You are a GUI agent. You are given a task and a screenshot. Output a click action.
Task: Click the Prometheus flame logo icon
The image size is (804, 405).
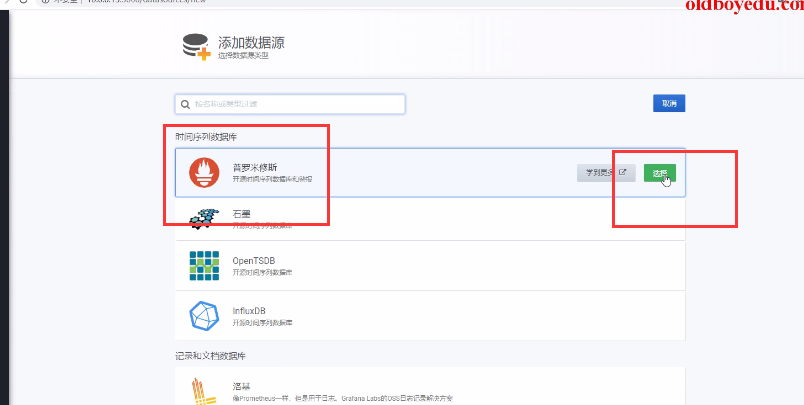click(x=204, y=173)
